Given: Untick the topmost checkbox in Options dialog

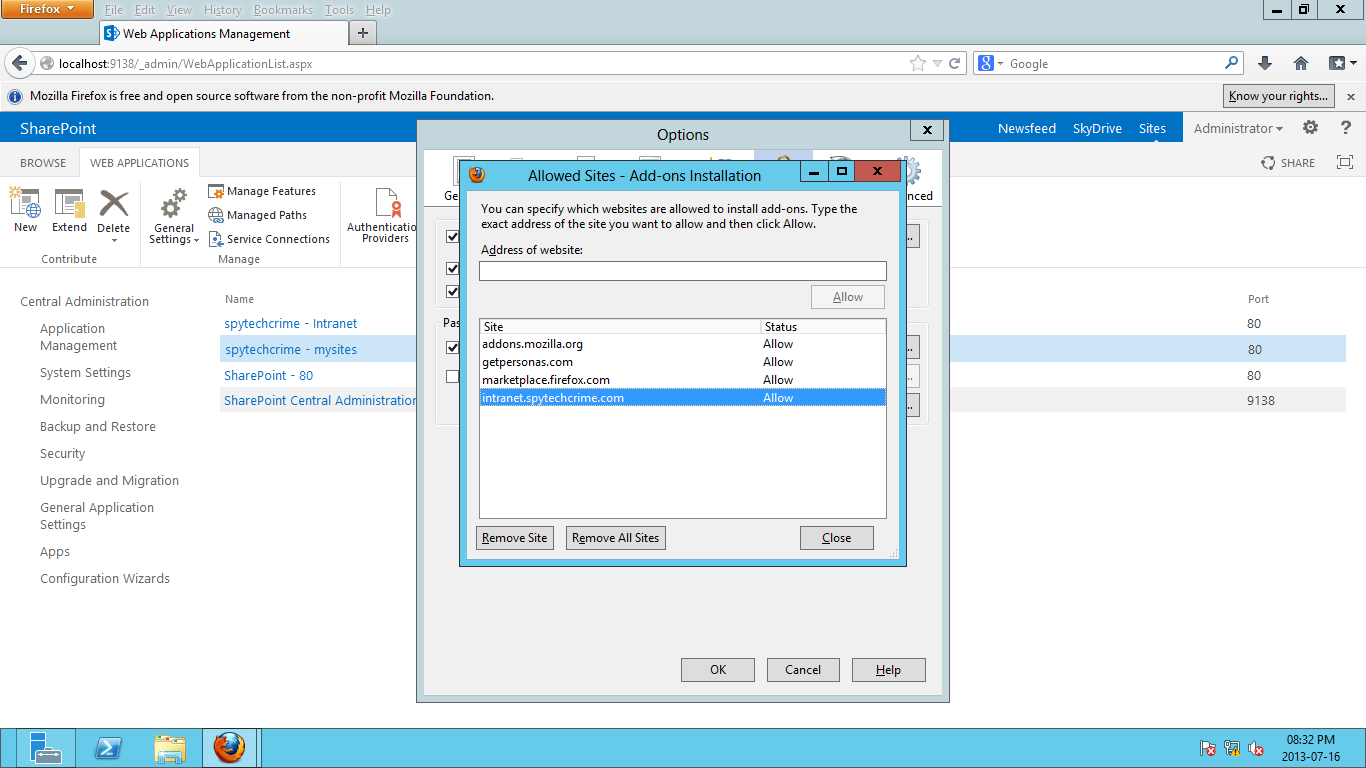Looking at the screenshot, I should point(452,237).
